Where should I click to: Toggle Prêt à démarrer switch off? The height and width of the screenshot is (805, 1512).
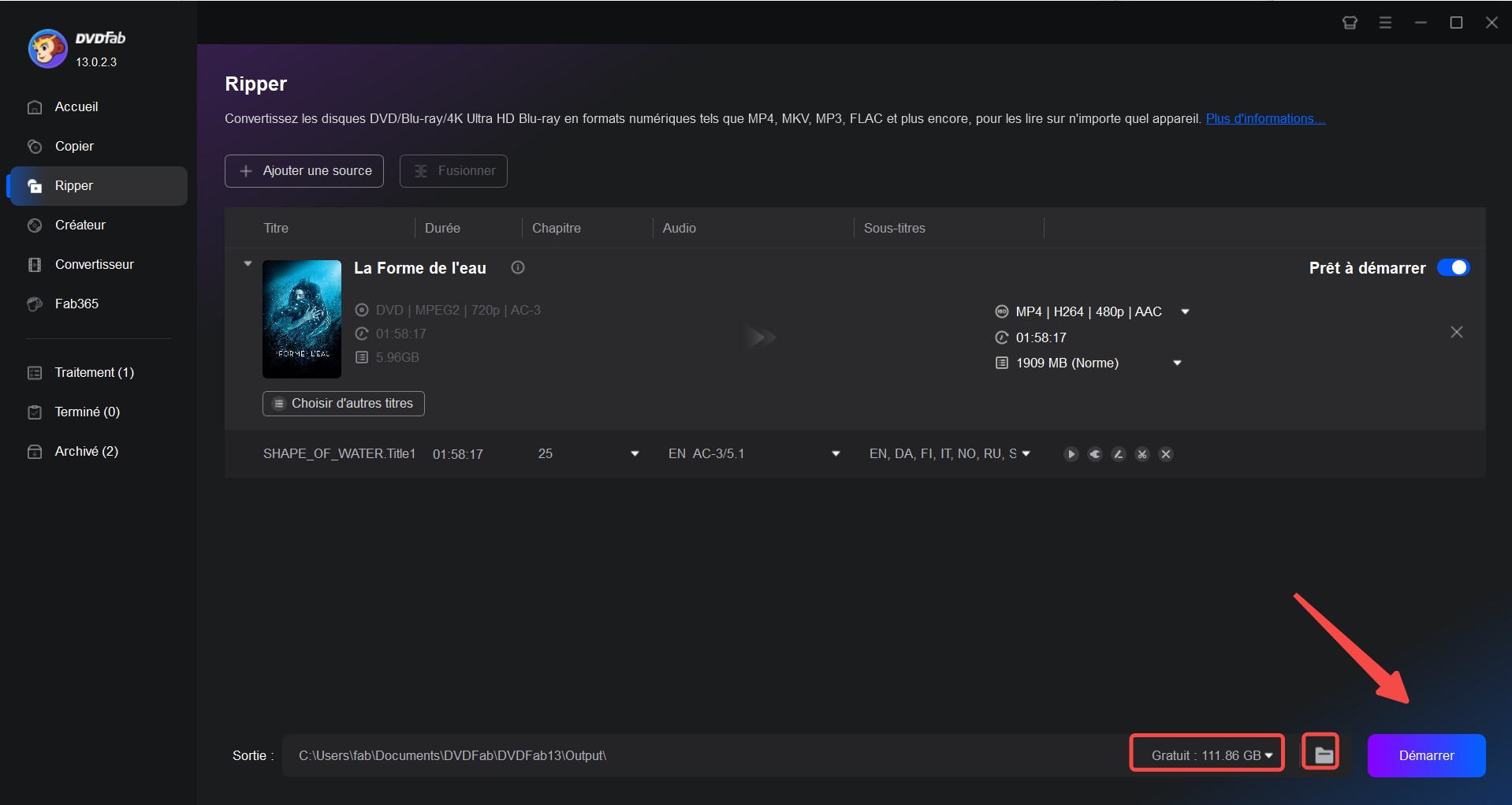point(1453,267)
